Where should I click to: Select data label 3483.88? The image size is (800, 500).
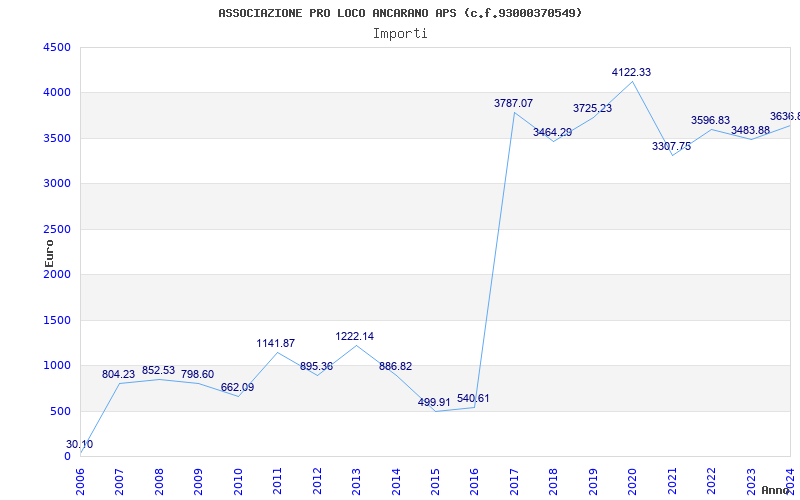(x=751, y=131)
